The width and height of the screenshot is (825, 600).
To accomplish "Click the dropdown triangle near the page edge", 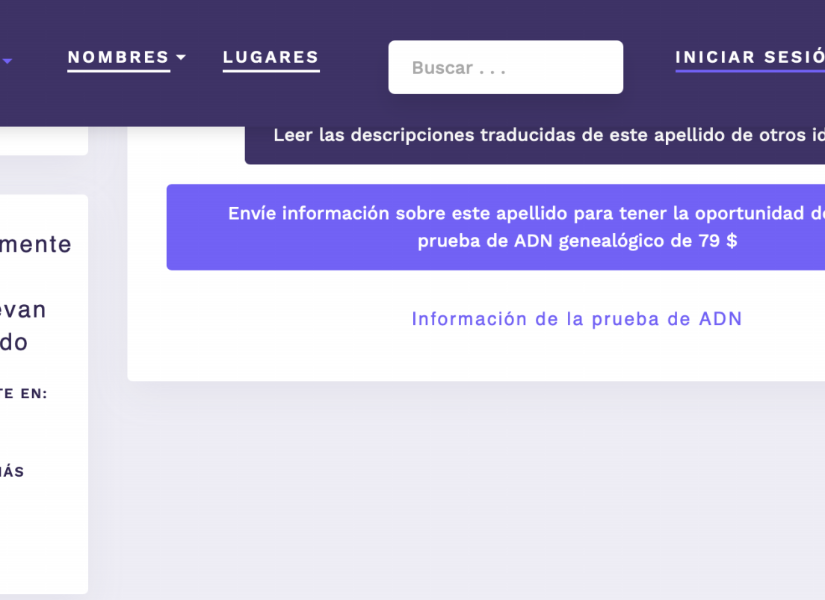I will pyautogui.click(x=8, y=60).
